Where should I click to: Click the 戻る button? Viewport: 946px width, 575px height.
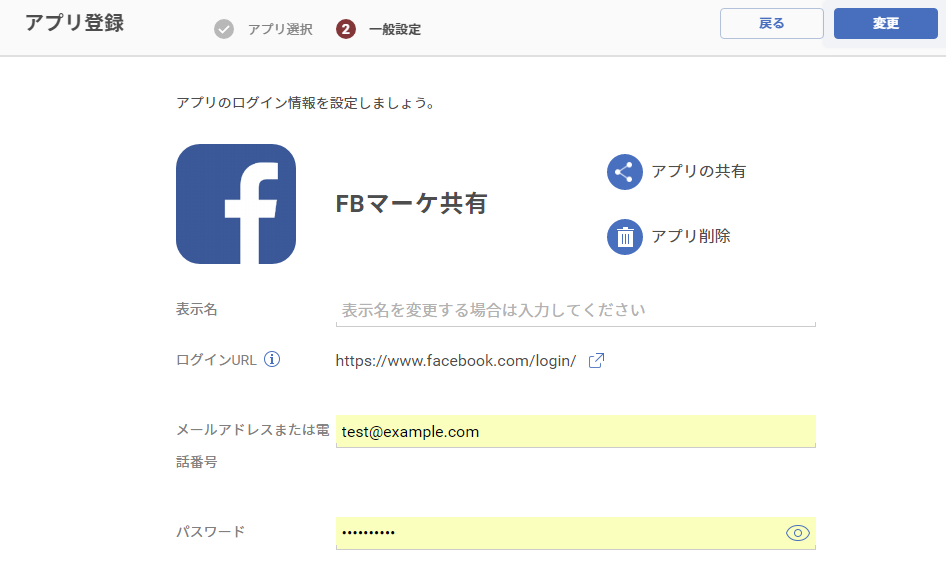(772, 24)
